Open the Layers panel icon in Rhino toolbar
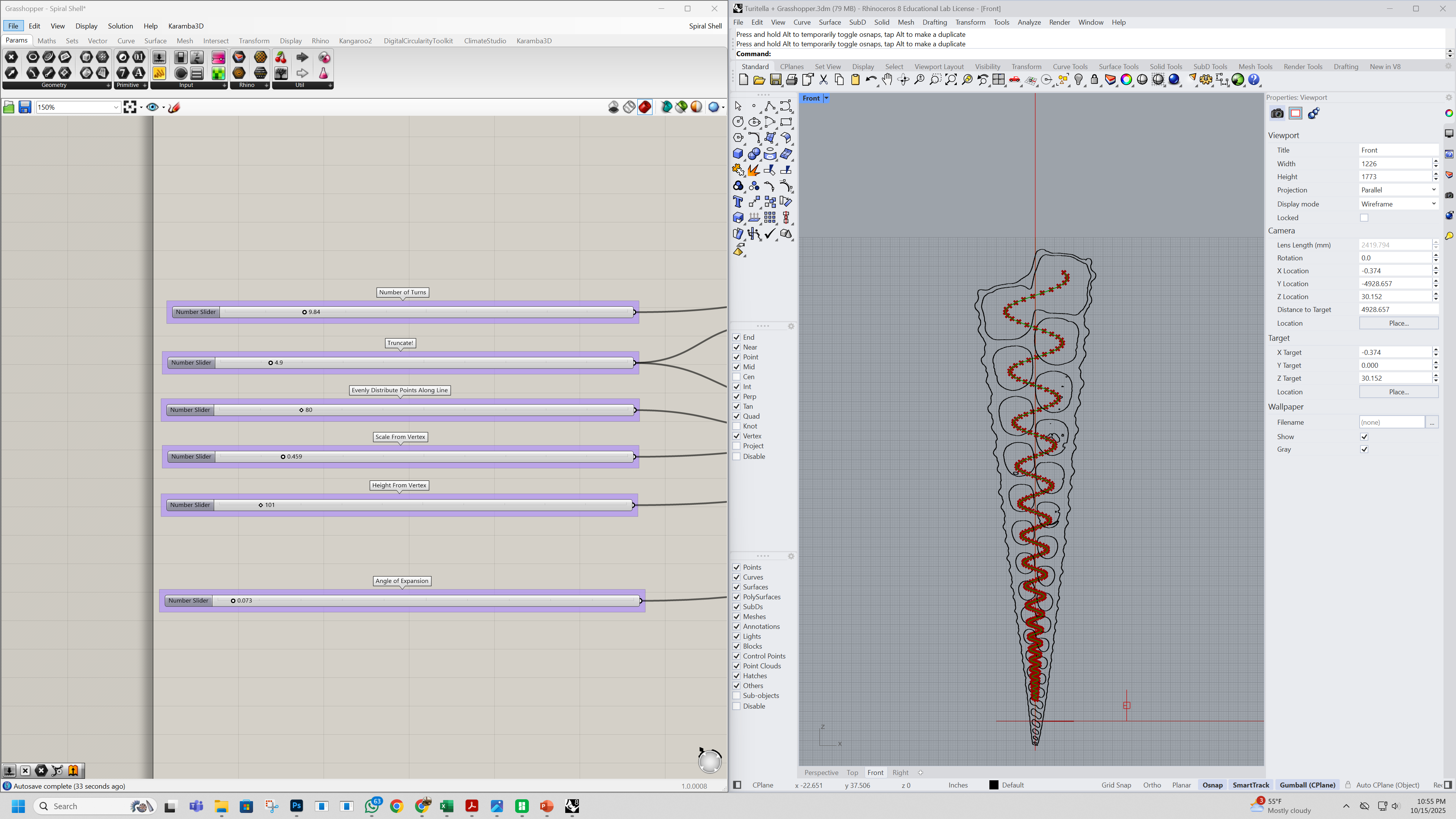This screenshot has height=819, width=1456. [1110, 80]
